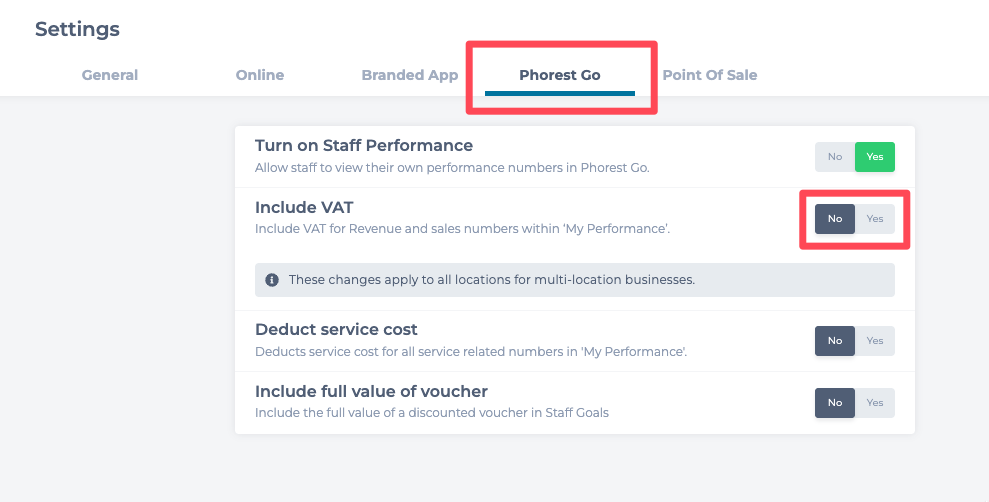The image size is (989, 502).
Task: Click the info icon in the notice banner
Action: (272, 280)
